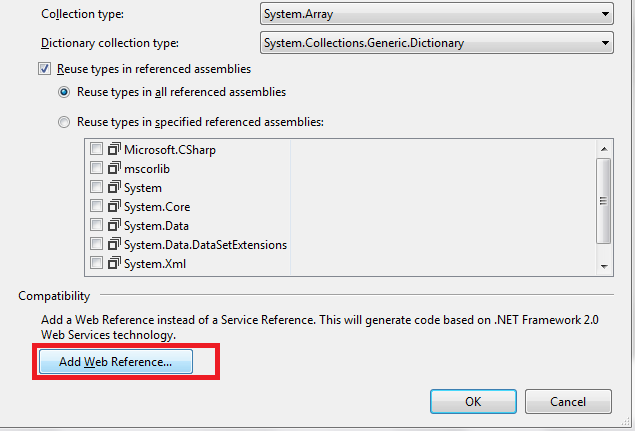The image size is (635, 431).
Task: Uncheck Reuse types in referenced assemblies
Action: [44, 69]
